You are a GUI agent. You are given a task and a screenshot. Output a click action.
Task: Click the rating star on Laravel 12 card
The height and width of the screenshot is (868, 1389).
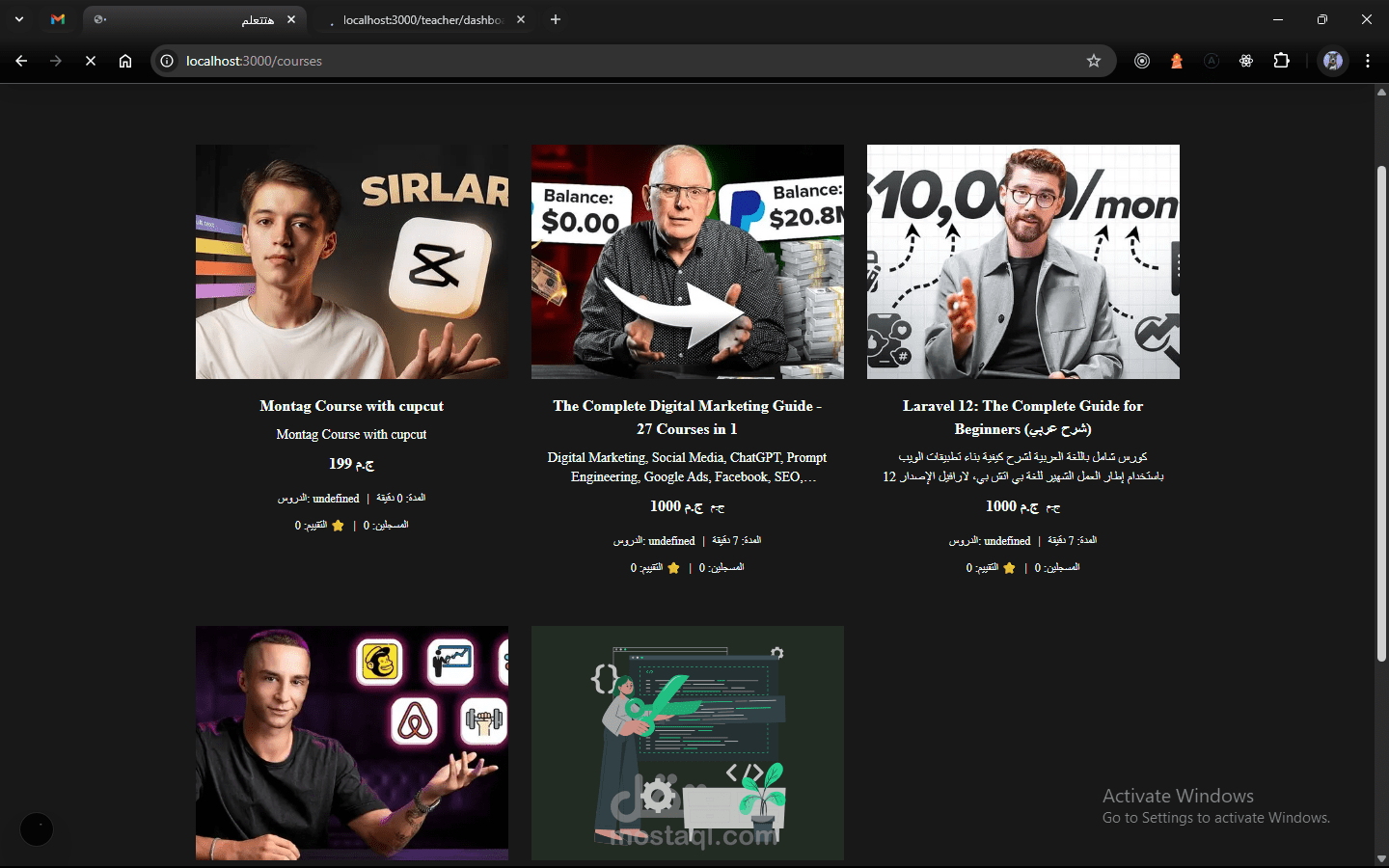[x=1009, y=568]
